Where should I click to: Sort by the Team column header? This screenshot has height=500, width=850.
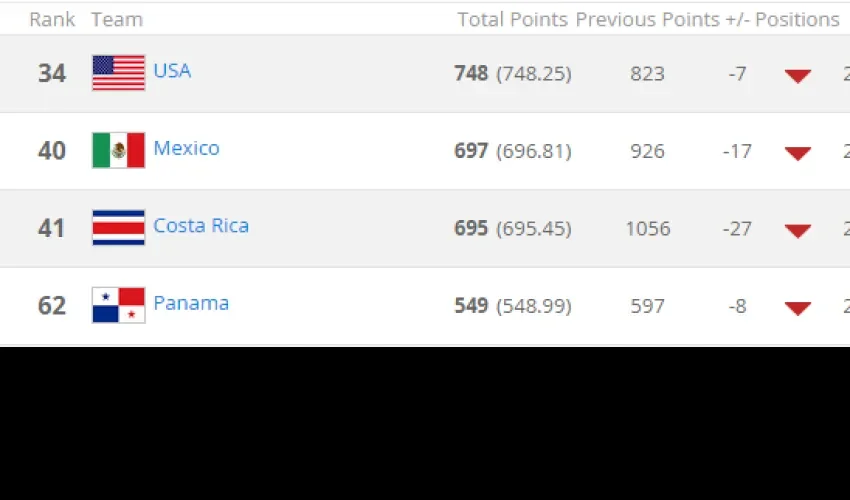click(x=117, y=20)
